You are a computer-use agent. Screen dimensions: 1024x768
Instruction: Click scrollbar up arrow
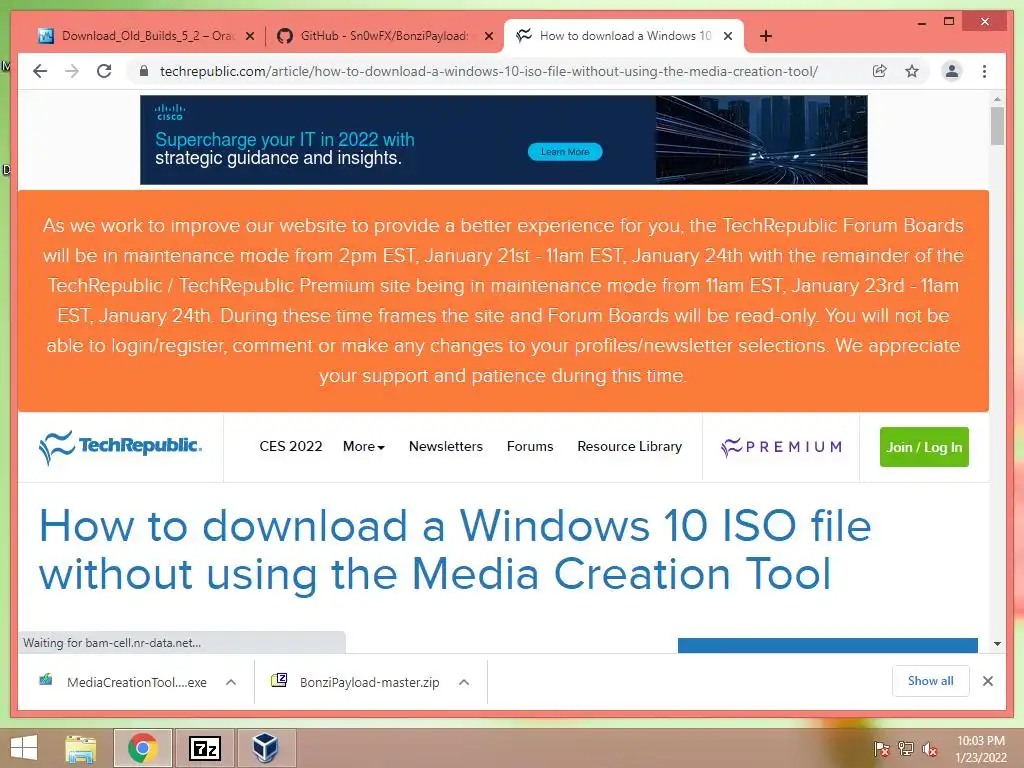997,99
